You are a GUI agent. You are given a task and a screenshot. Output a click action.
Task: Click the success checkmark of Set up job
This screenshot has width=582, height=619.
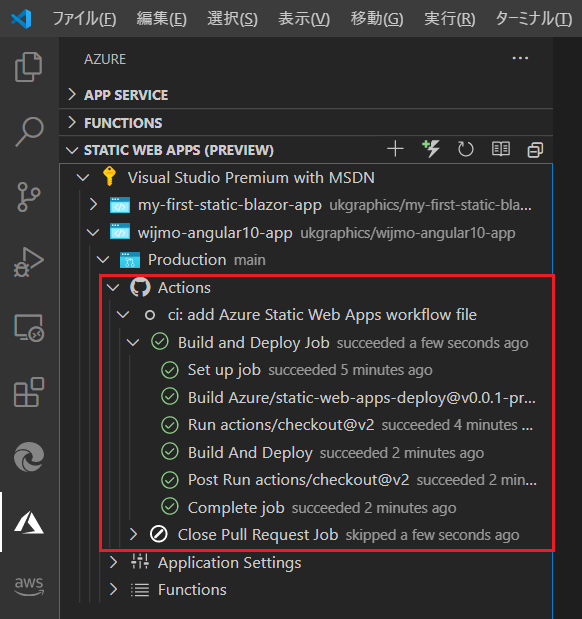[x=170, y=370]
